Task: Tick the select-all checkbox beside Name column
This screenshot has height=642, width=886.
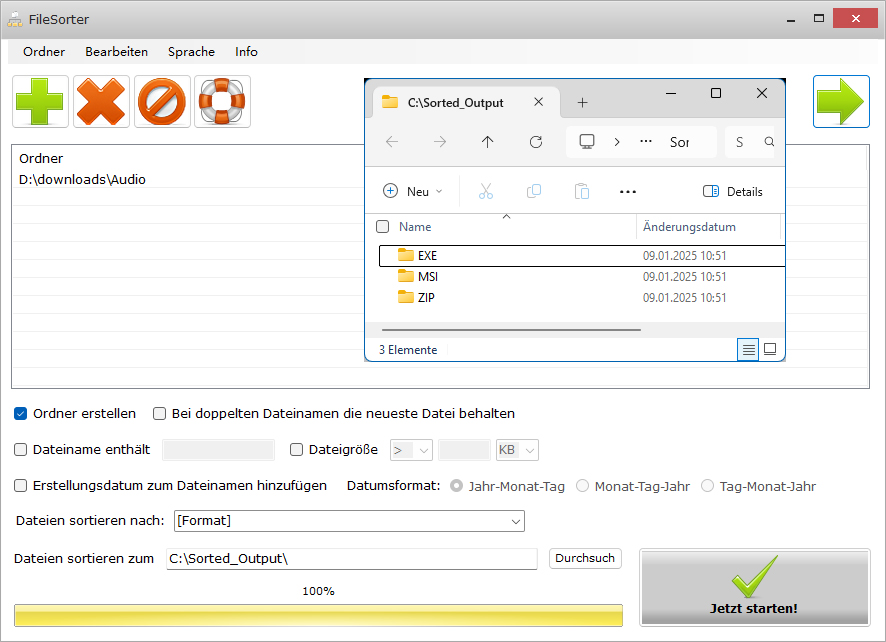Action: point(383,227)
